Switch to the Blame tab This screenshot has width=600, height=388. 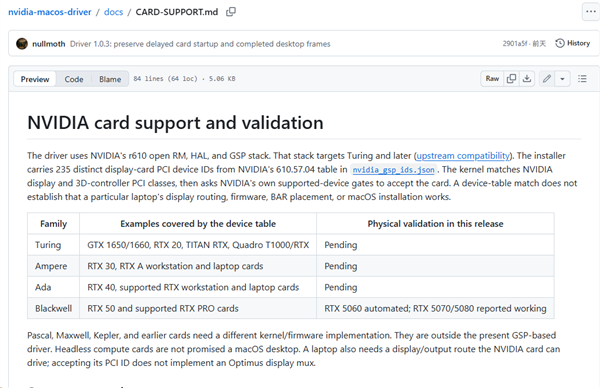point(110,79)
